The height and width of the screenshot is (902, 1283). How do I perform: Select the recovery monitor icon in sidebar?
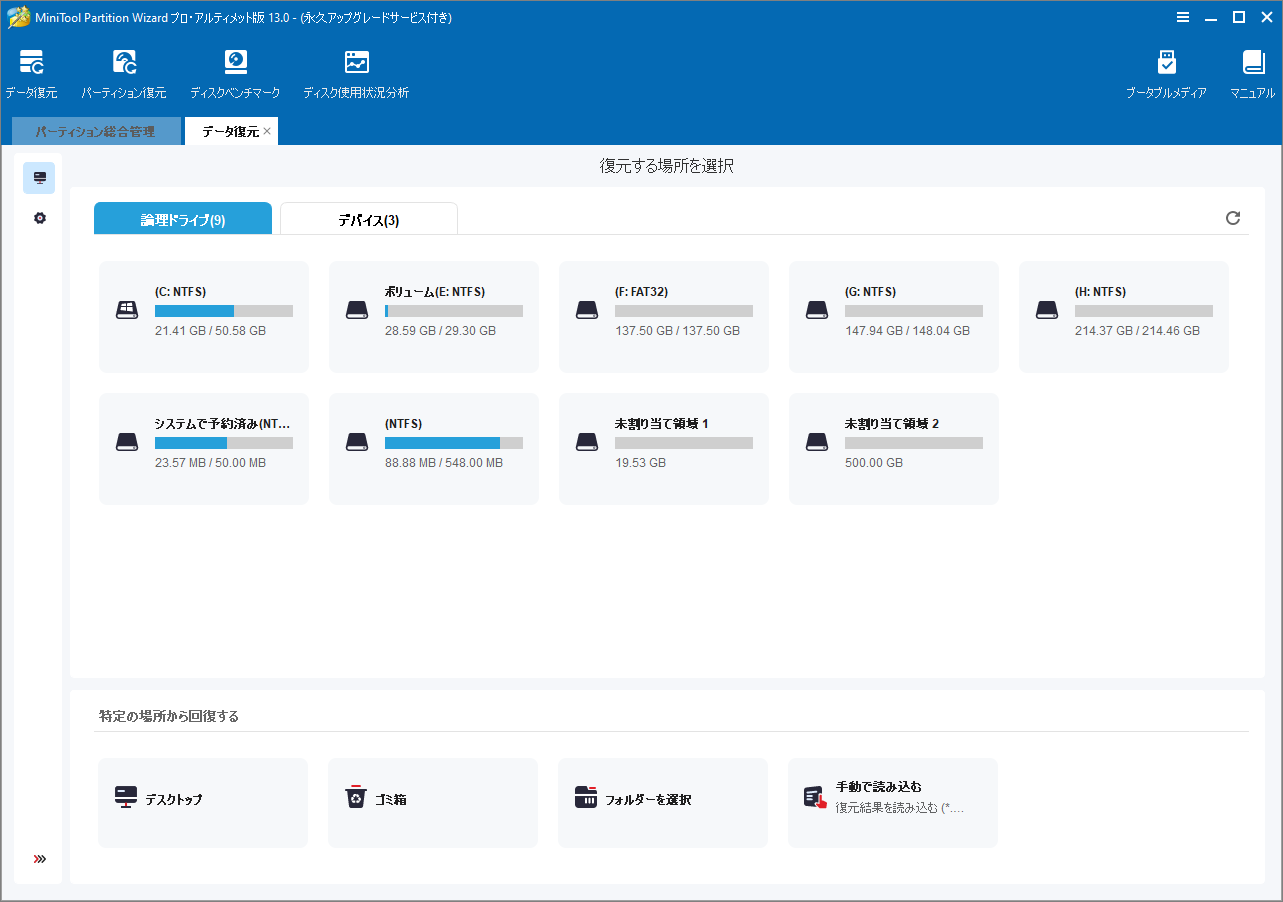[x=40, y=178]
